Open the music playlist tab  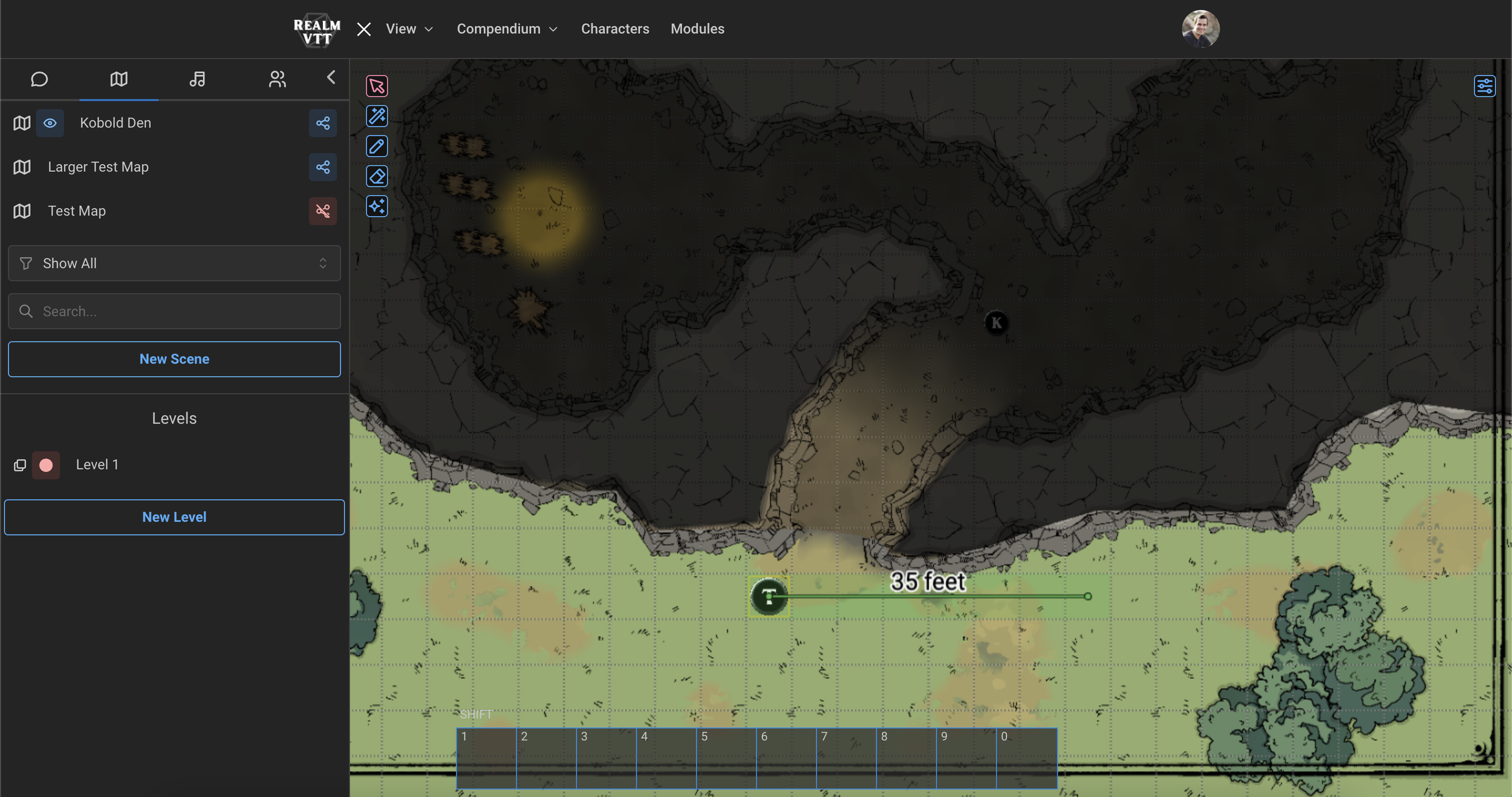click(198, 79)
